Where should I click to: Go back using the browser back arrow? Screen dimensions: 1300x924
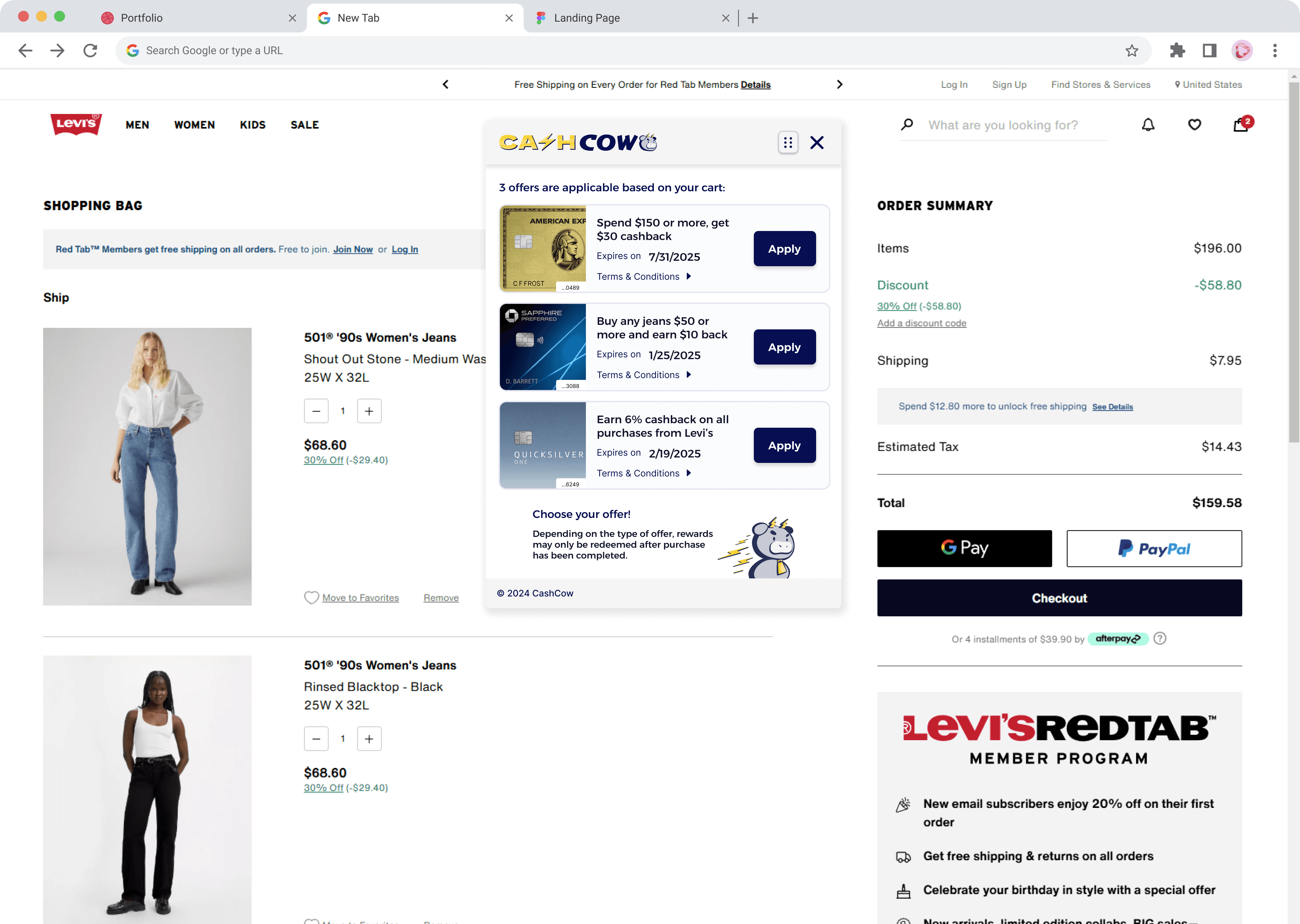click(x=26, y=51)
